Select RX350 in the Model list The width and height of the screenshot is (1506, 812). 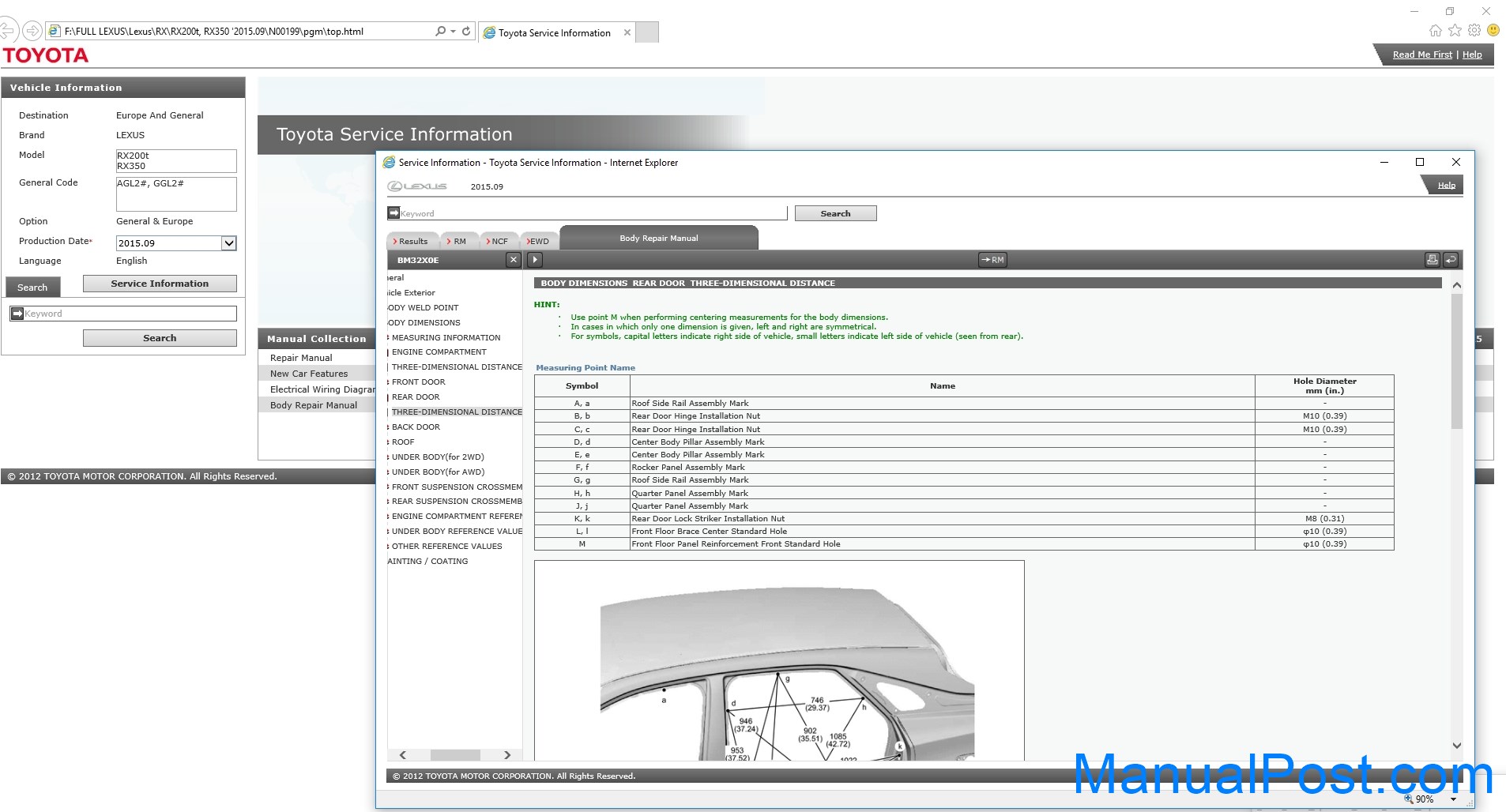click(x=131, y=166)
